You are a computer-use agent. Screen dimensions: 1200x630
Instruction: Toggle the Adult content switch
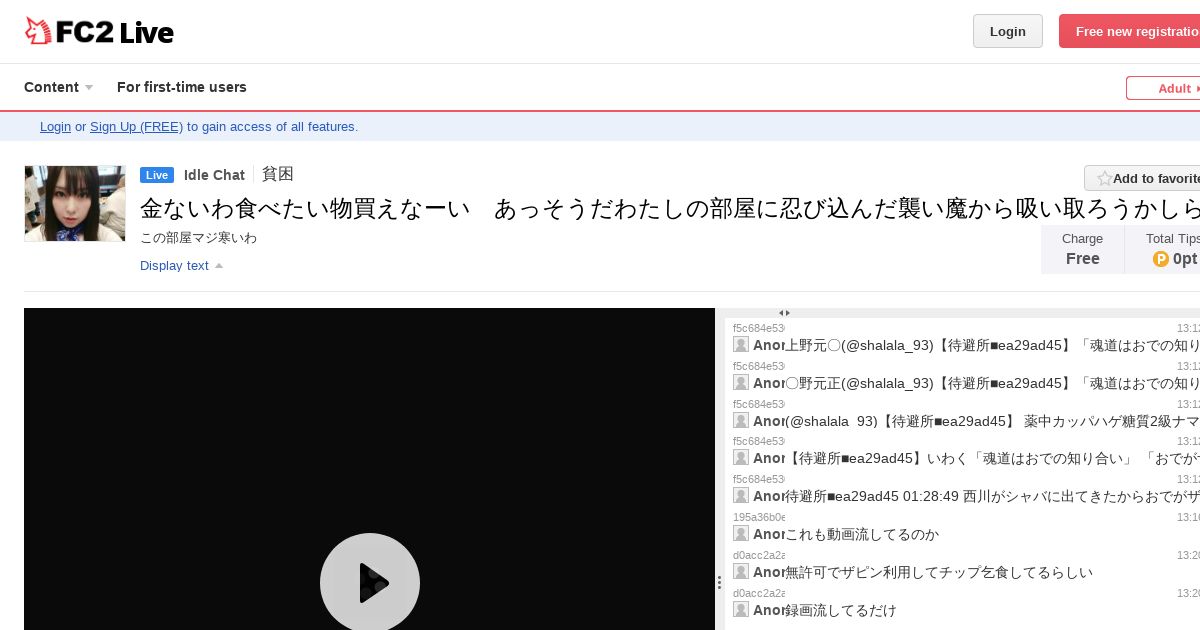pos(1163,88)
